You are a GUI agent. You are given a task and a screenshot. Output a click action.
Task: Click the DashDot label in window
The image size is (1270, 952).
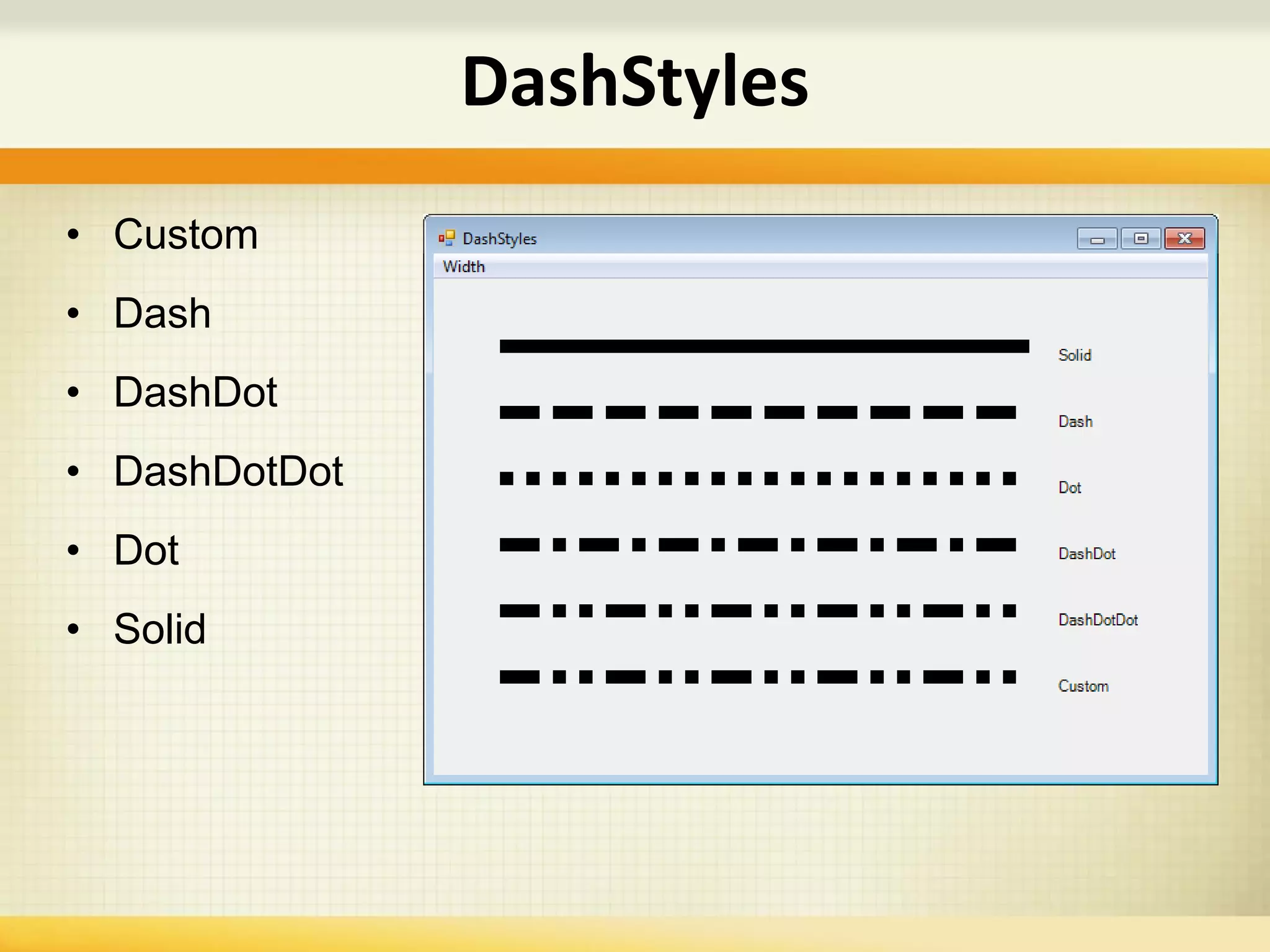pos(1086,553)
